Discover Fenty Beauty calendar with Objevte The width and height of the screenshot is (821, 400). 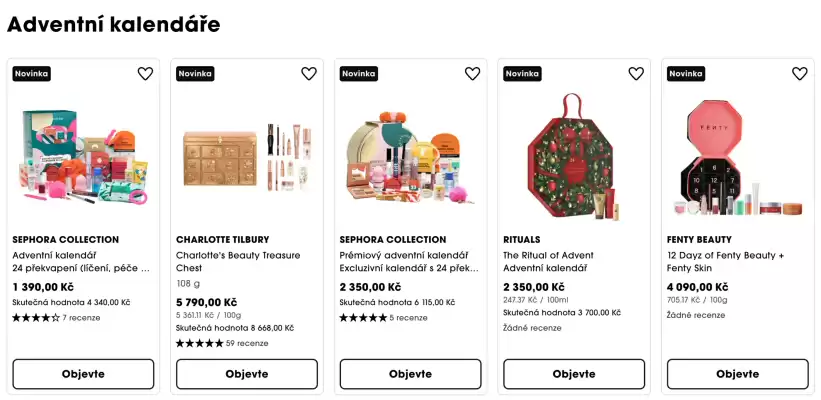pos(737,374)
